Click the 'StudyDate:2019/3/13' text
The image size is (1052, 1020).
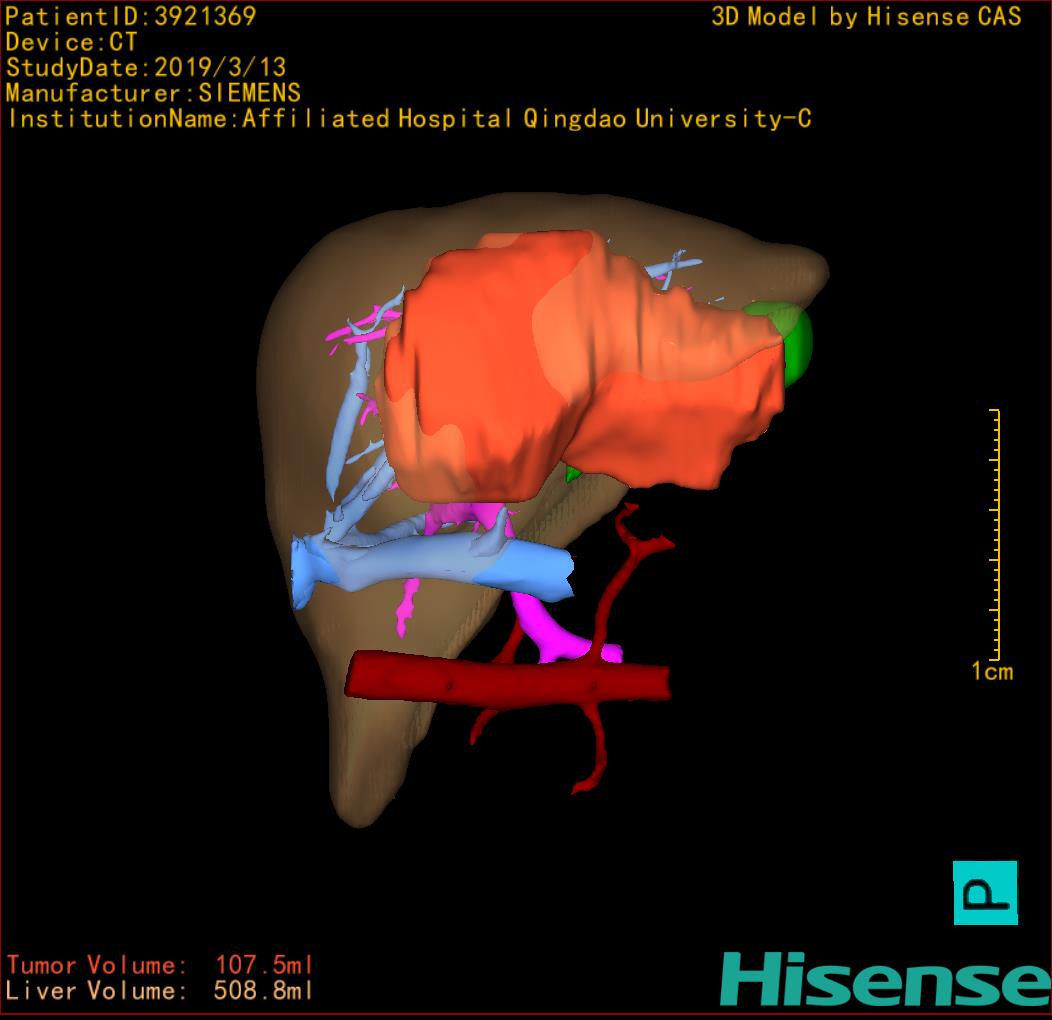pyautogui.click(x=146, y=67)
